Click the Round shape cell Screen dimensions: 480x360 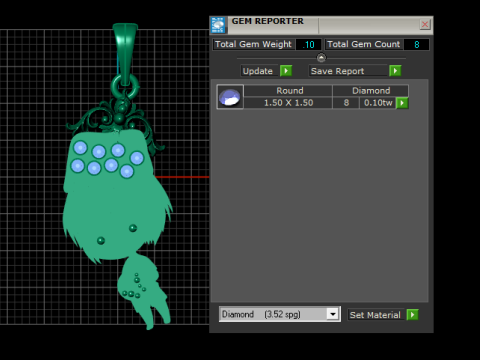(x=288, y=91)
